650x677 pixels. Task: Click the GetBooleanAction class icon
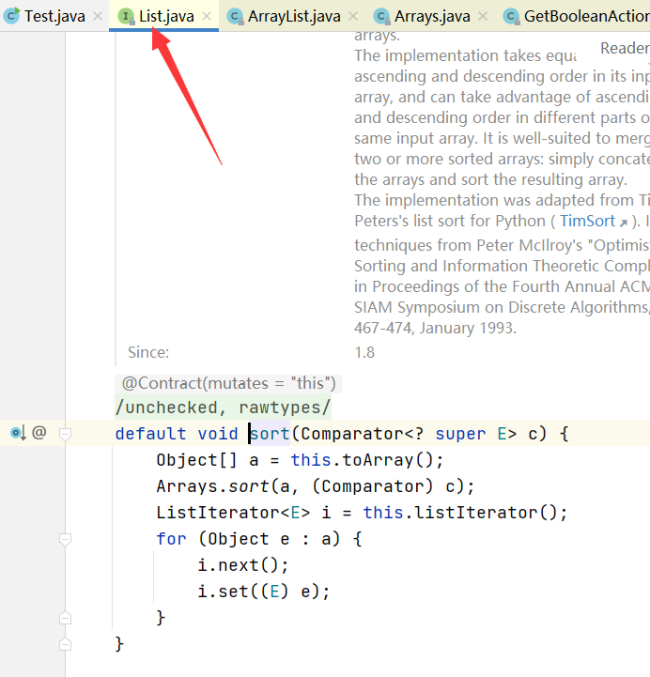pyautogui.click(x=511, y=16)
